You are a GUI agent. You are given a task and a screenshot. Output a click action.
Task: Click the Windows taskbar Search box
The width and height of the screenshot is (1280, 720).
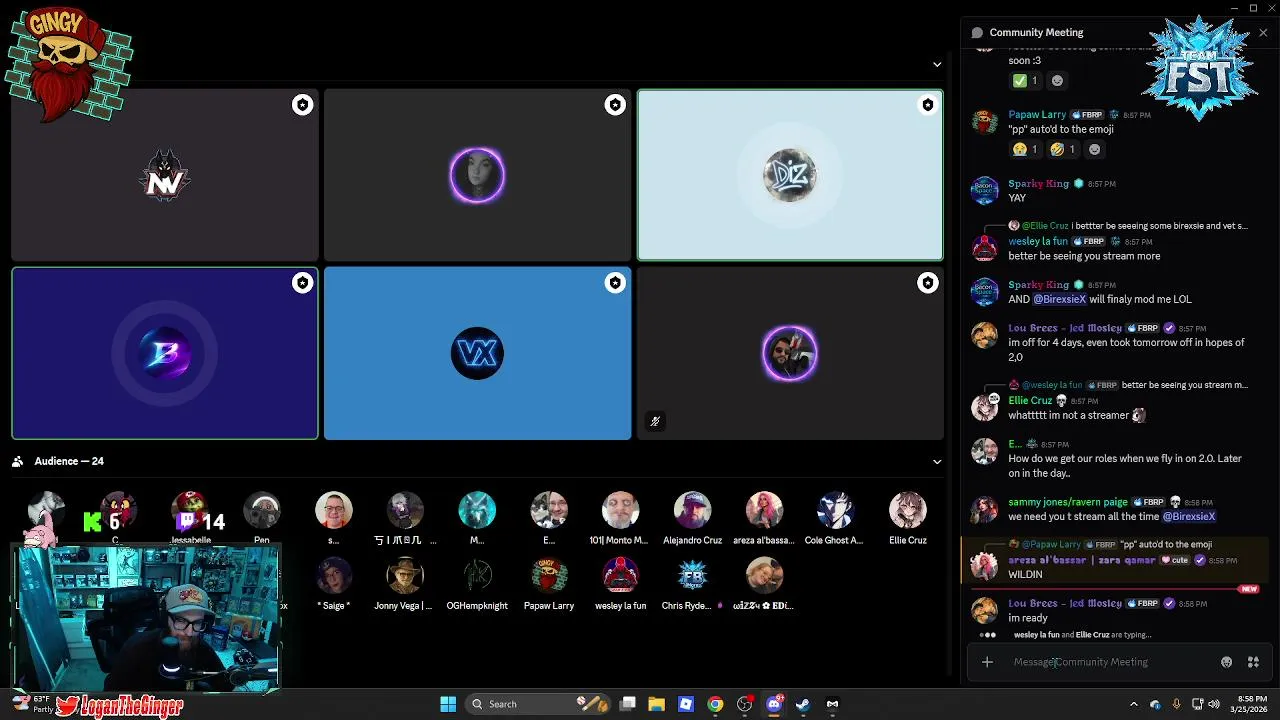click(x=539, y=704)
